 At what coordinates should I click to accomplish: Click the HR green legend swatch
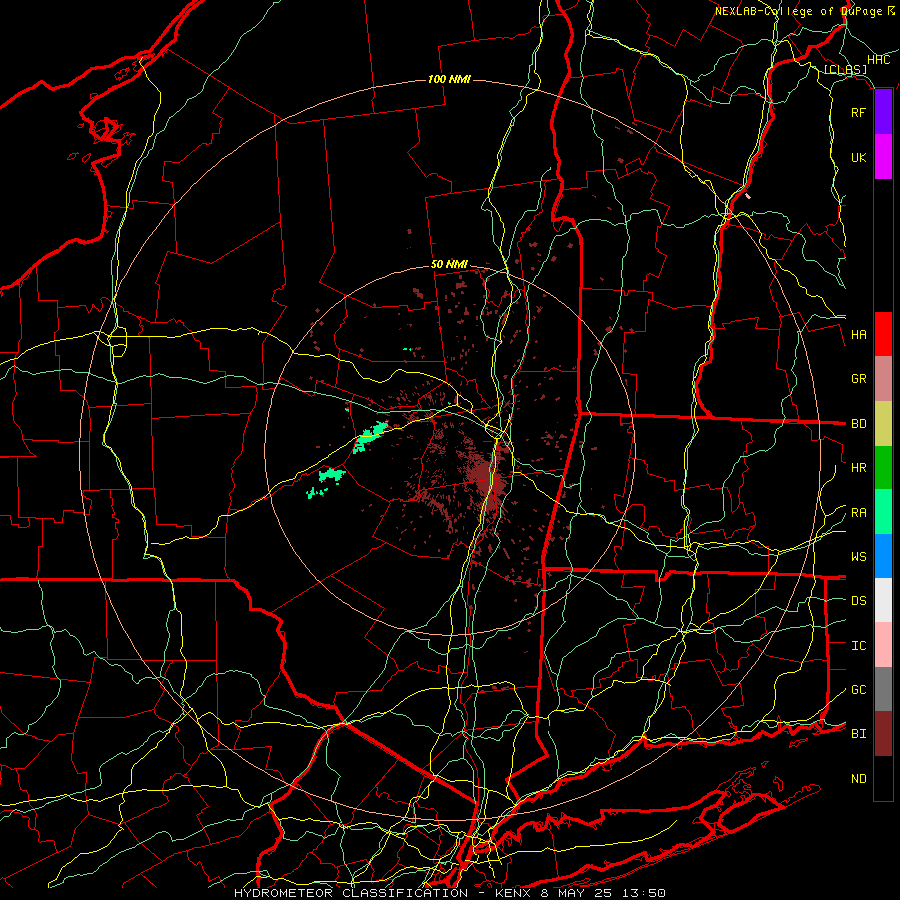(883, 467)
